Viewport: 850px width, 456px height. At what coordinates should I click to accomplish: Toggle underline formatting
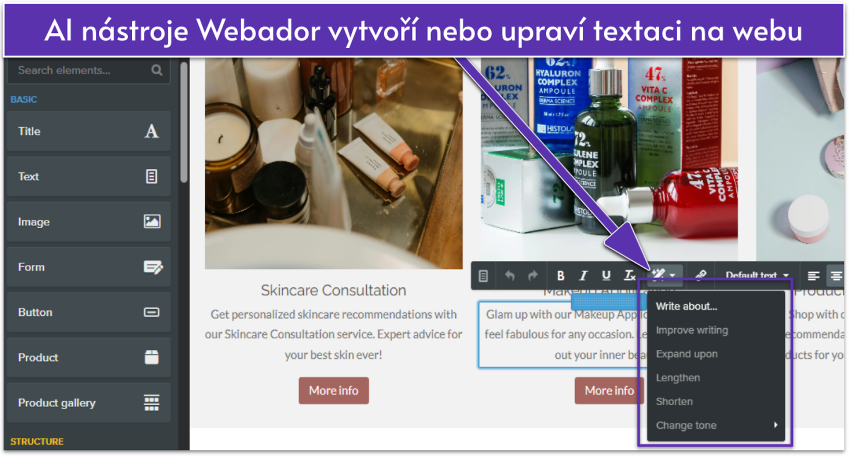tap(606, 276)
